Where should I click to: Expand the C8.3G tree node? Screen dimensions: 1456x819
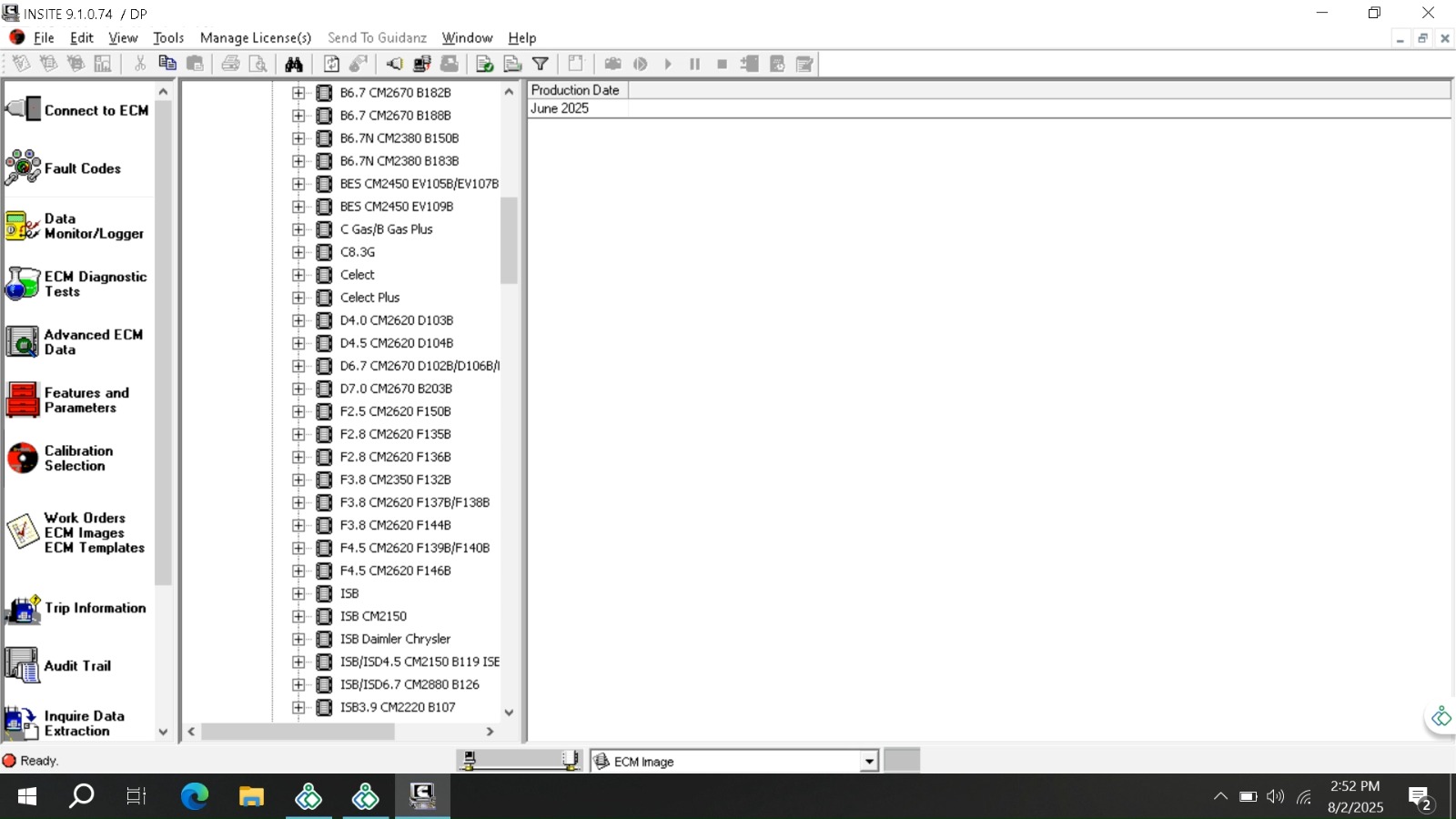click(298, 252)
